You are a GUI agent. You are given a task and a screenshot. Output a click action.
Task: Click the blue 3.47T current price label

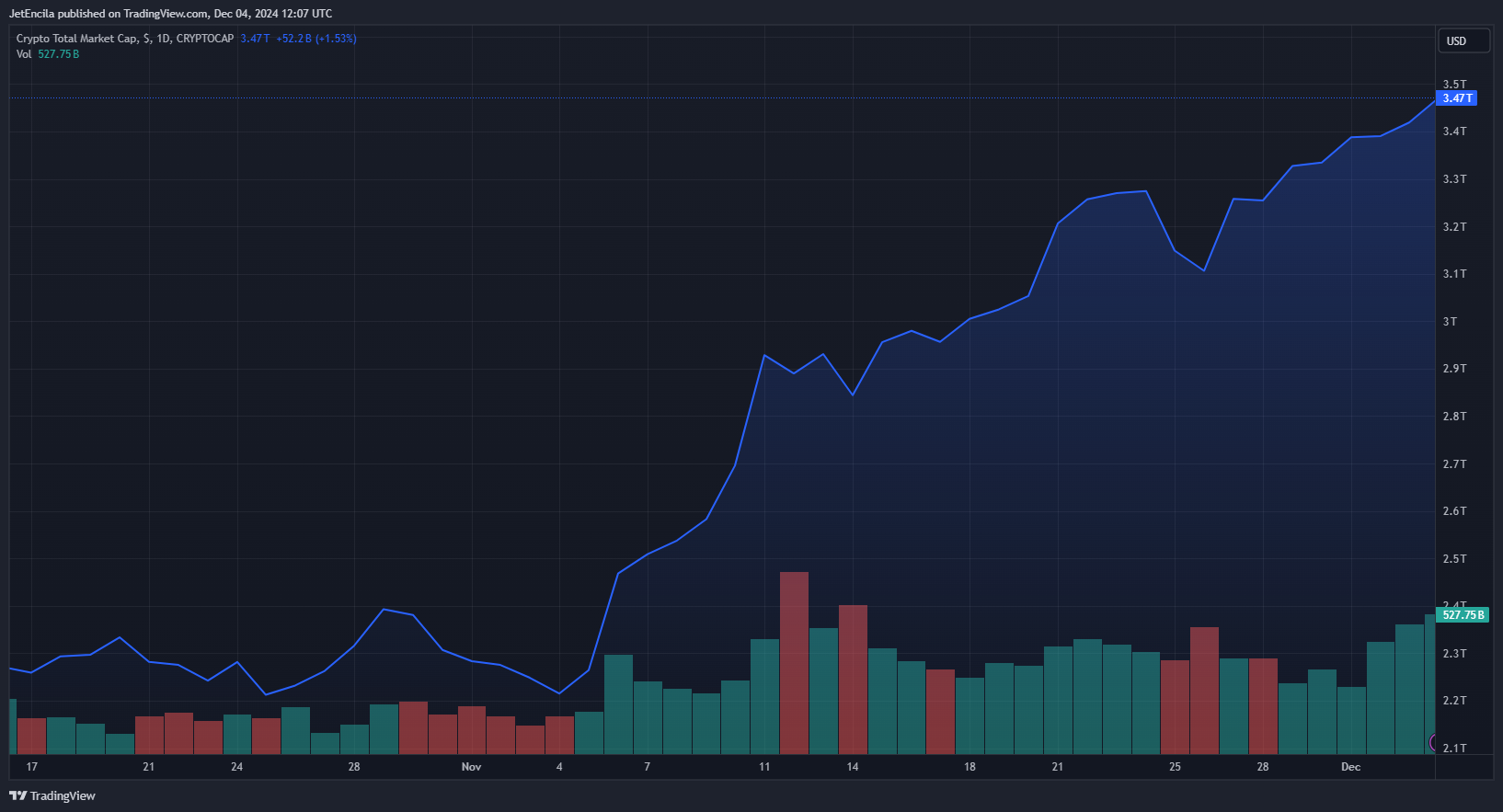1457,98
